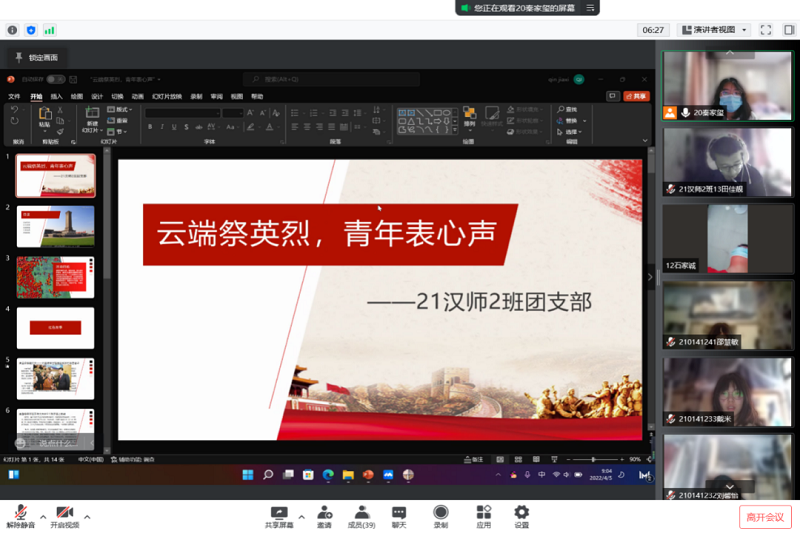Collapse the video panel using the side arrow

coord(650,277)
